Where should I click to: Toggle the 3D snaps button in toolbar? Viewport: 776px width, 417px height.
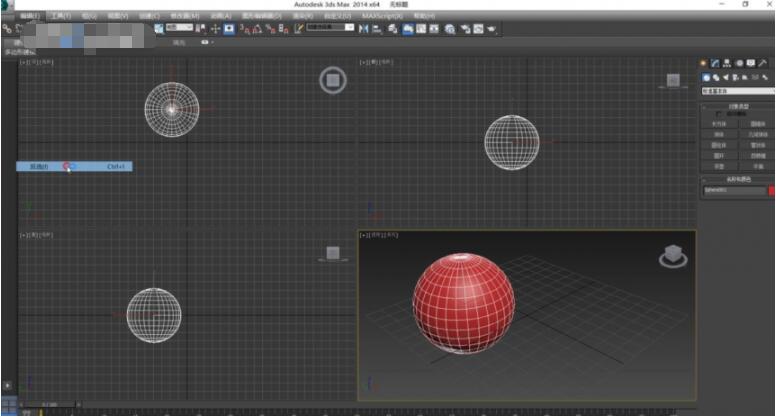pos(245,29)
